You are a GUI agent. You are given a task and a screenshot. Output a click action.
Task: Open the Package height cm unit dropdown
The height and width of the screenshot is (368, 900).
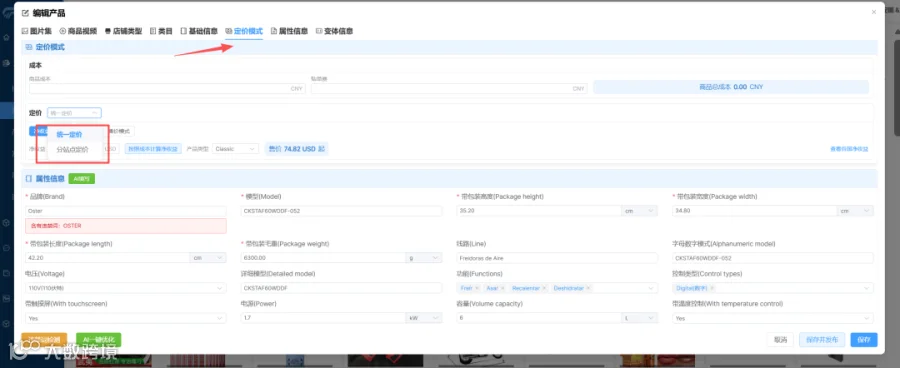639,211
